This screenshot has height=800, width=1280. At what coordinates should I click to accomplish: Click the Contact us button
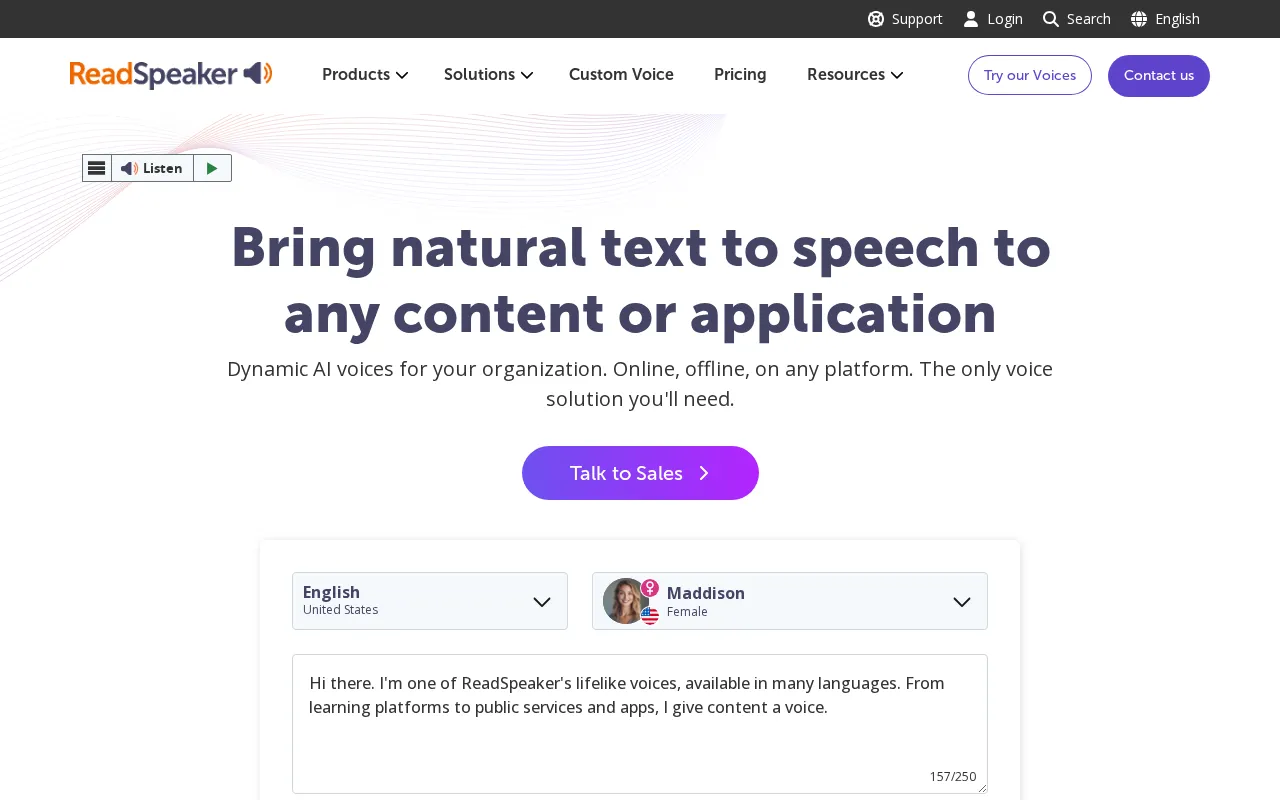[x=1159, y=76]
